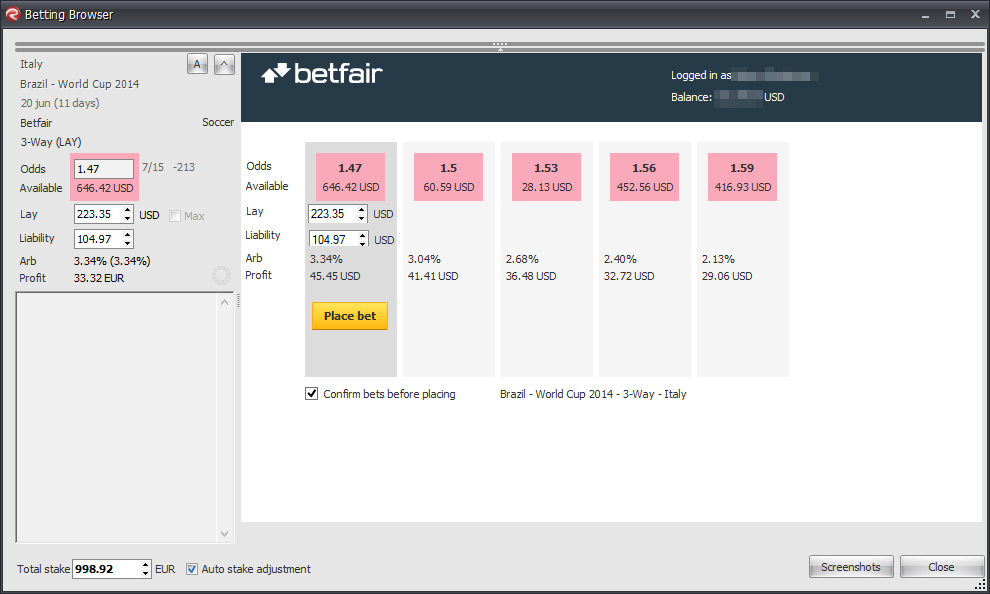Click the '2.13%' arb value

point(719,259)
